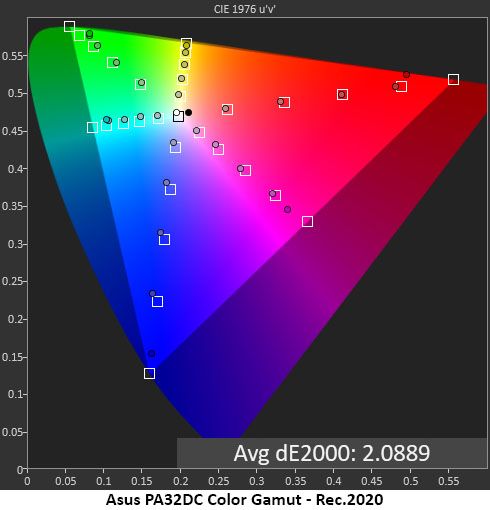Click the red target square near 0.41 u'
The width and height of the screenshot is (490, 510).
342,95
